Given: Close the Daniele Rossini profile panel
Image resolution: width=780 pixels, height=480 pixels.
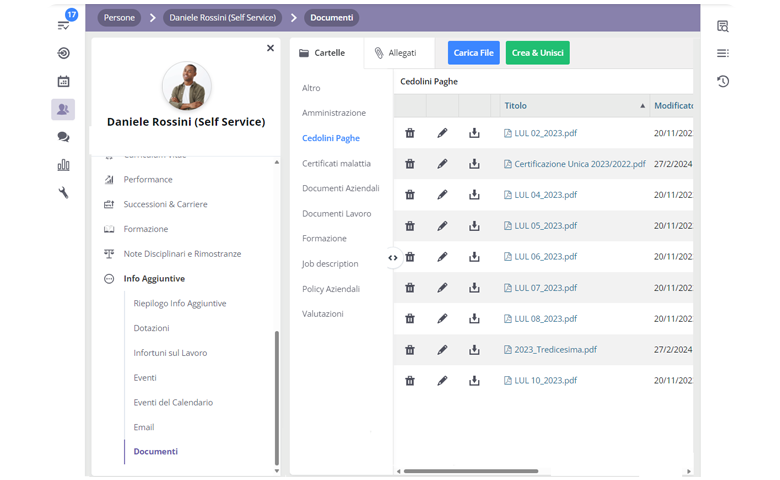Looking at the screenshot, I should tap(270, 48).
